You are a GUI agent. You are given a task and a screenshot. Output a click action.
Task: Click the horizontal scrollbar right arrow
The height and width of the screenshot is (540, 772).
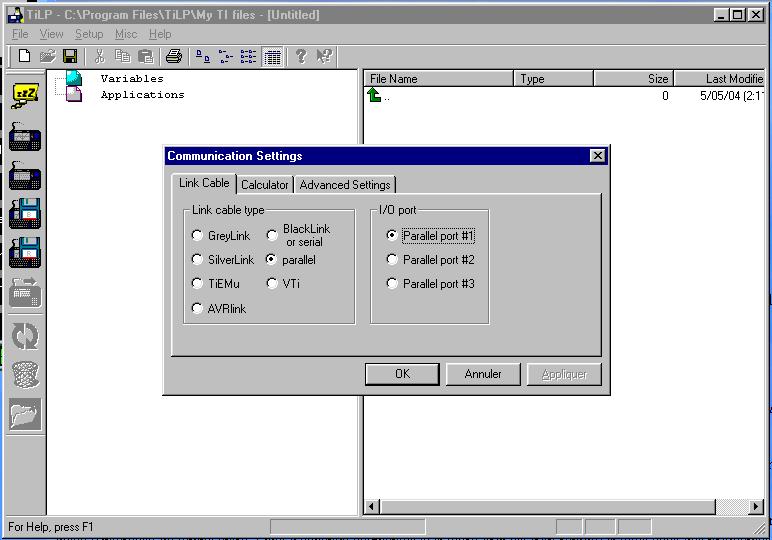(x=756, y=506)
